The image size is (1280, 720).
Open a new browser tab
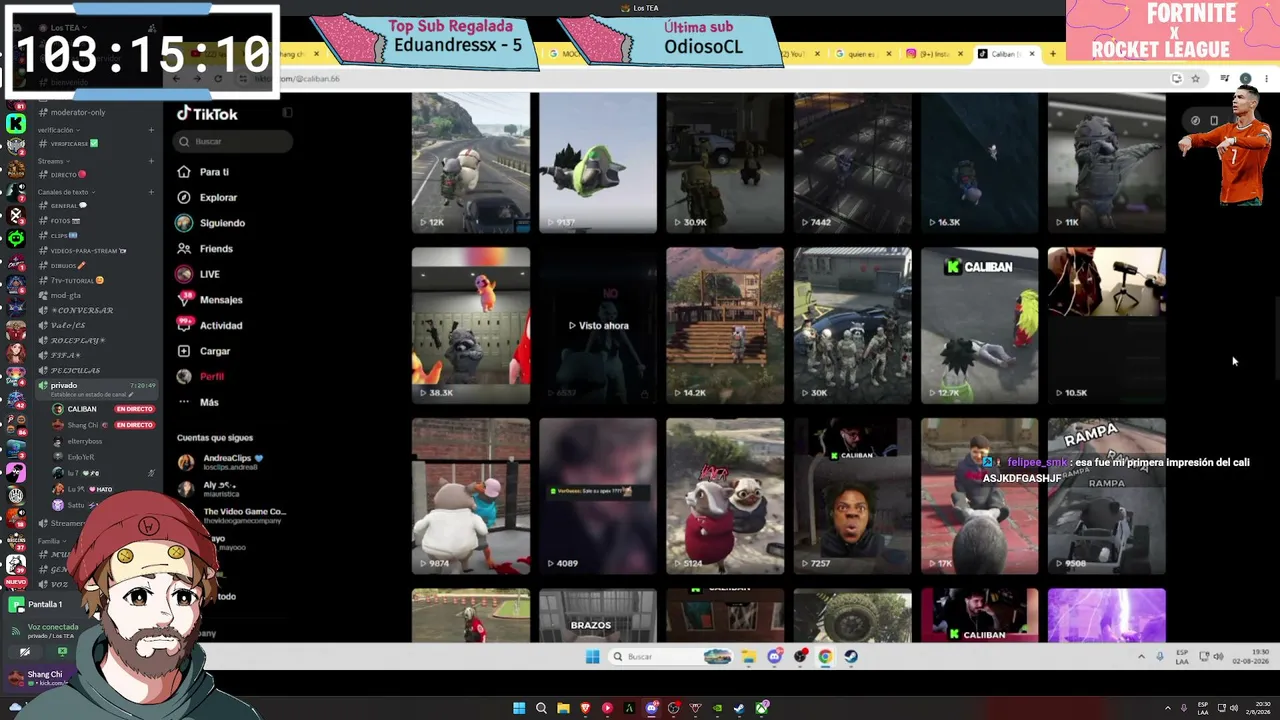pos(1052,54)
